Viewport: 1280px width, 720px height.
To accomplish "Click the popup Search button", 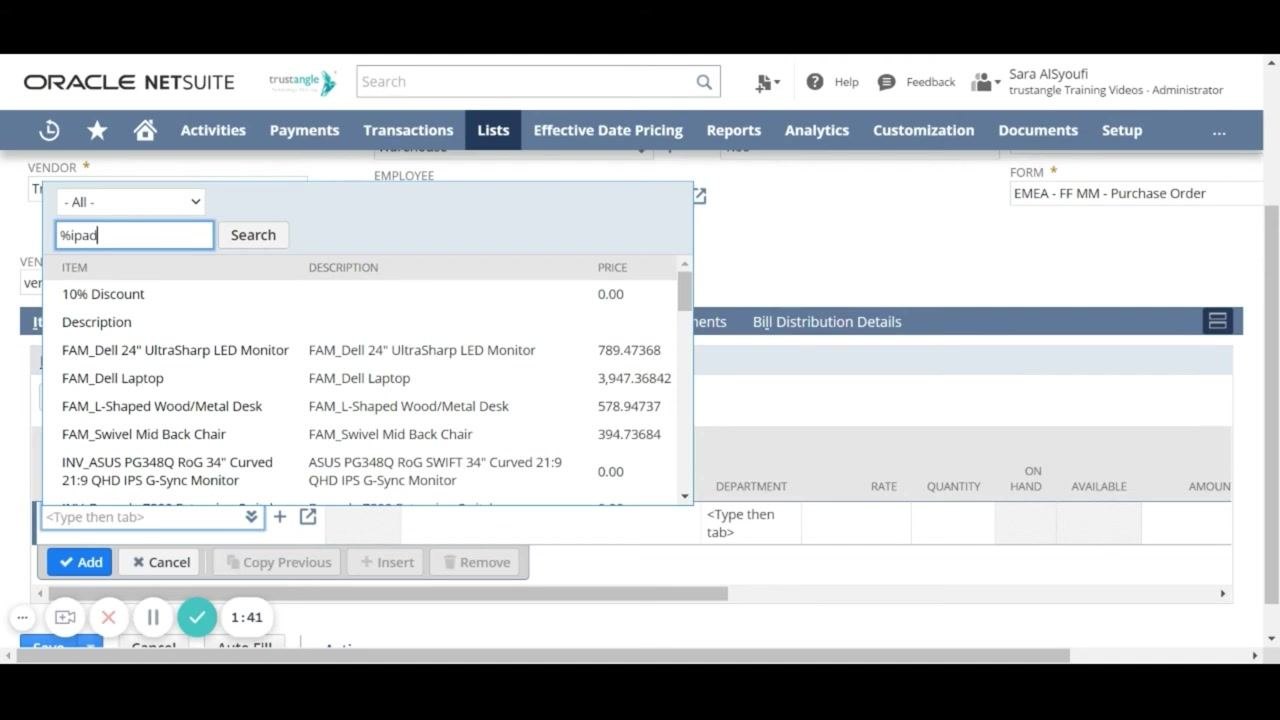I will click(x=253, y=235).
